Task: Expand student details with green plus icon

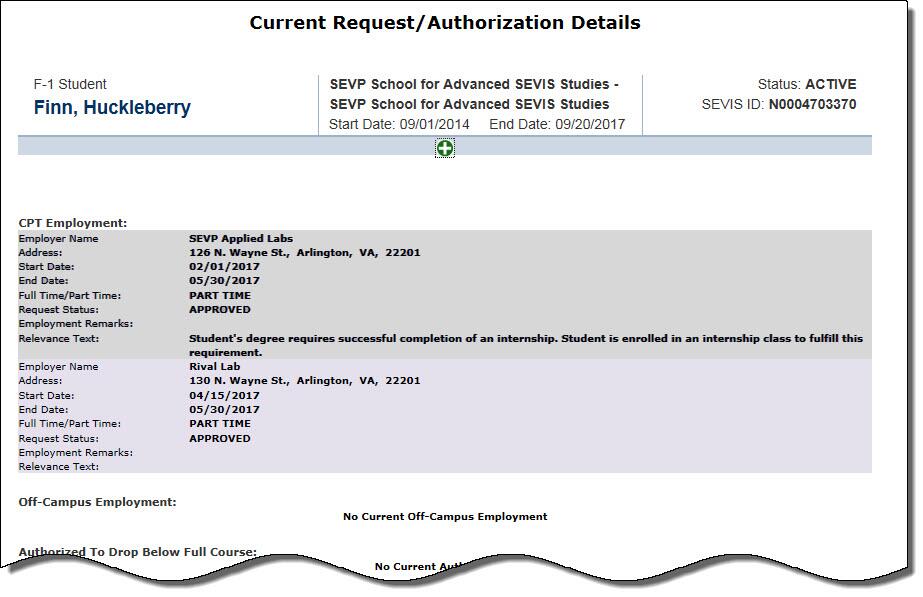Action: 444,148
